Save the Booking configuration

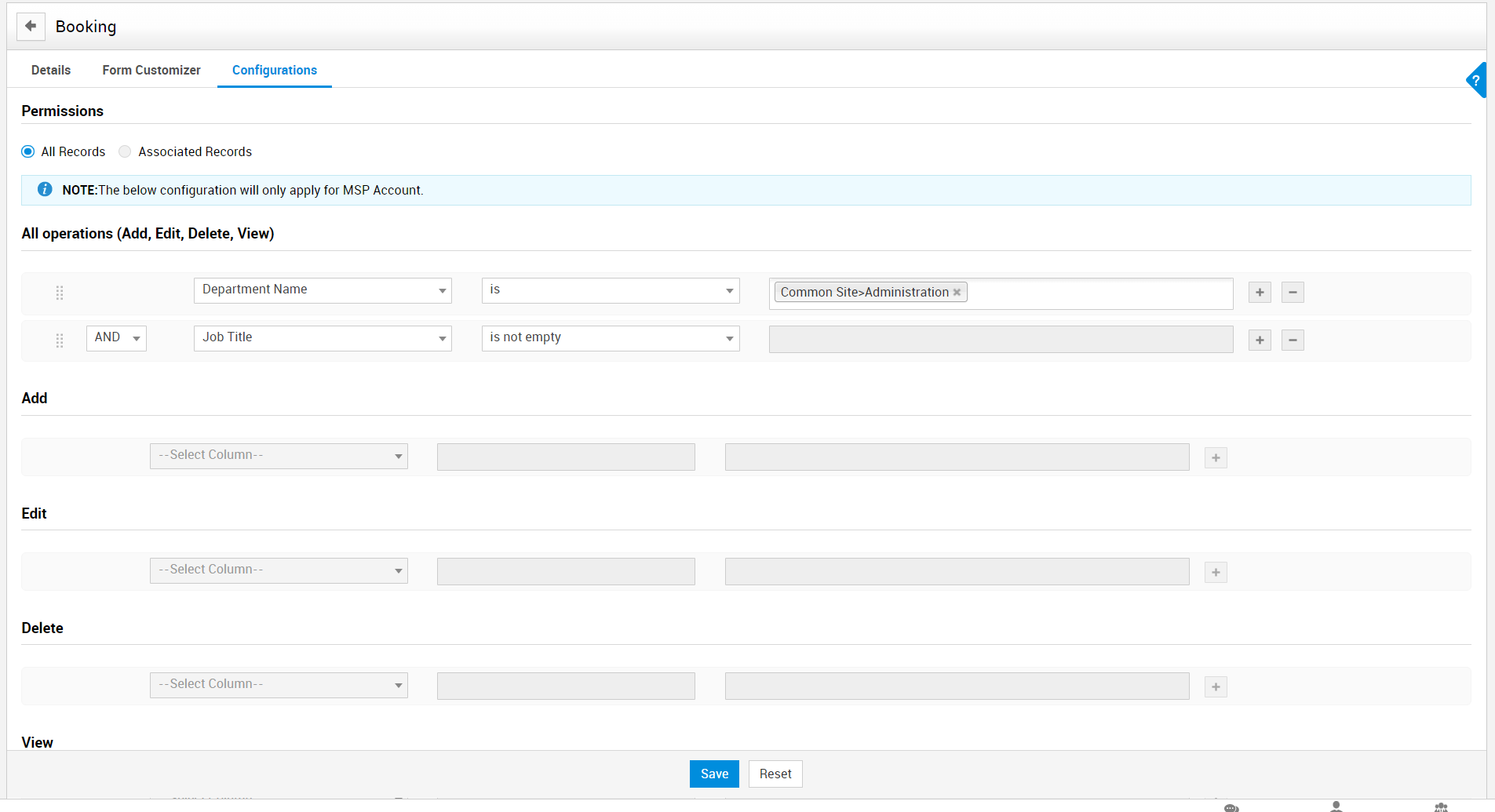click(x=713, y=774)
